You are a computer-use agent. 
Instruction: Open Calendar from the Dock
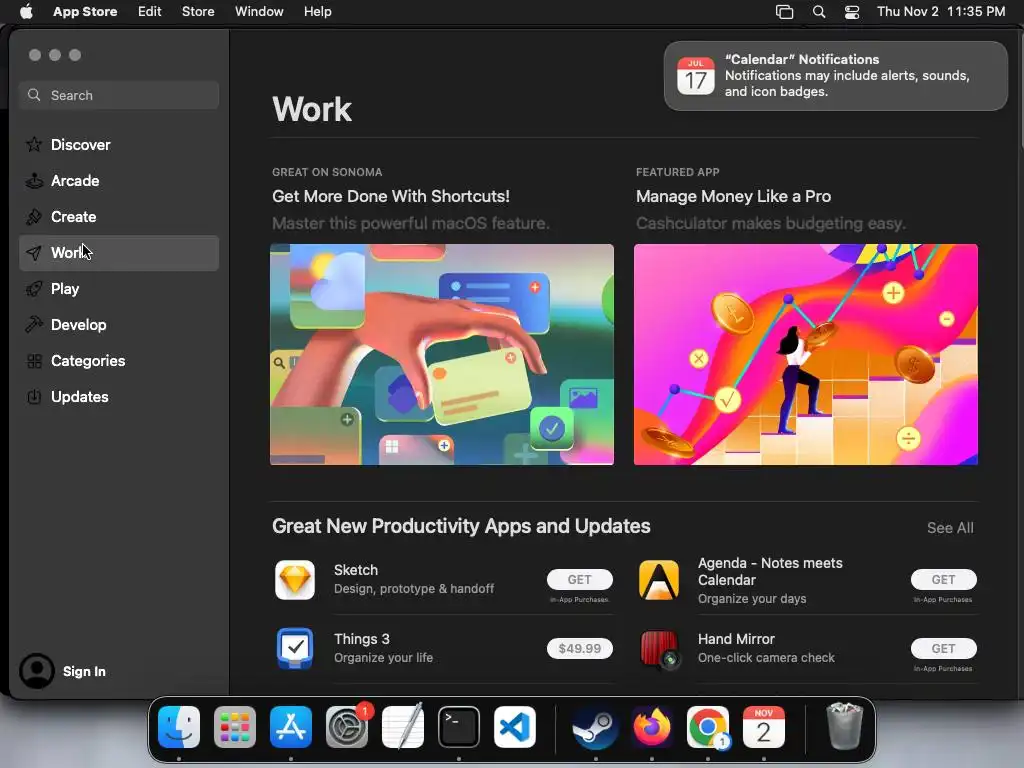[x=763, y=727]
